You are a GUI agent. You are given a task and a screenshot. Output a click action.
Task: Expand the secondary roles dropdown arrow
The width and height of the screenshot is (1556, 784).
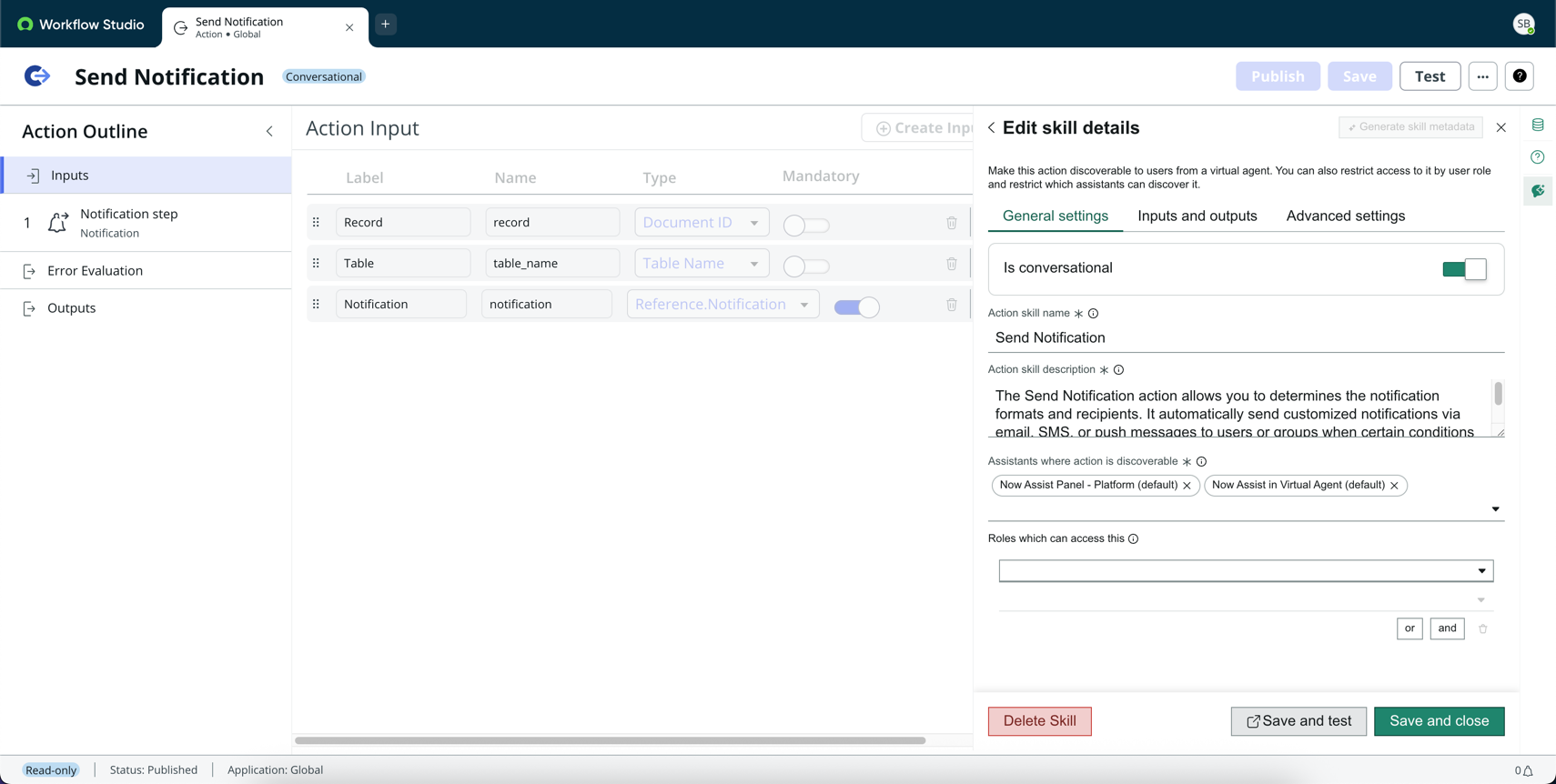(x=1481, y=600)
